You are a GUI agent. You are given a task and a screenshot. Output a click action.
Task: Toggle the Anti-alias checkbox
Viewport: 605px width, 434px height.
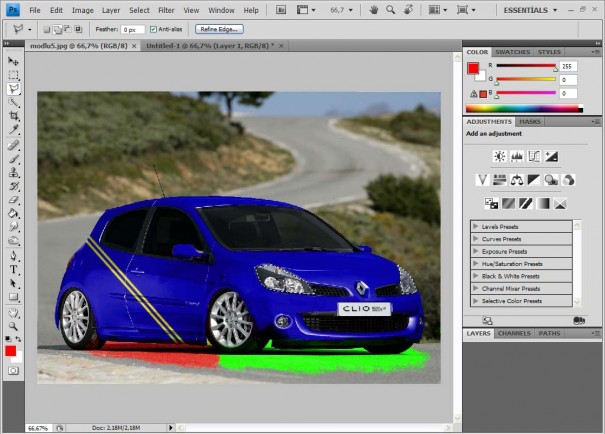153,29
